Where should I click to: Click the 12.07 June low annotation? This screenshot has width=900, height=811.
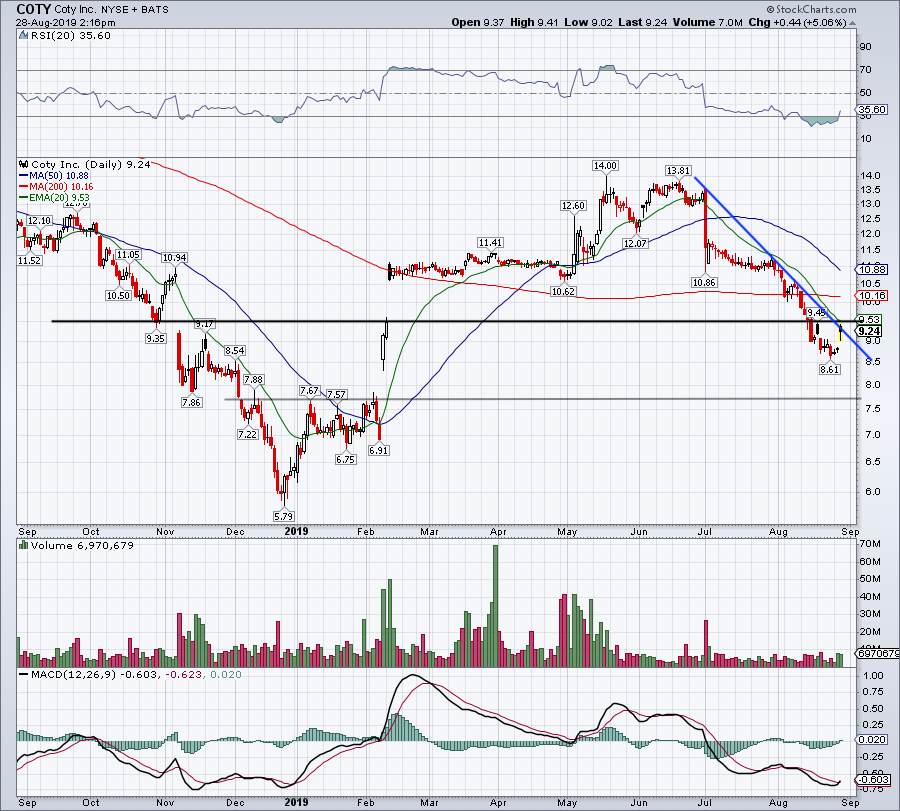pos(635,243)
